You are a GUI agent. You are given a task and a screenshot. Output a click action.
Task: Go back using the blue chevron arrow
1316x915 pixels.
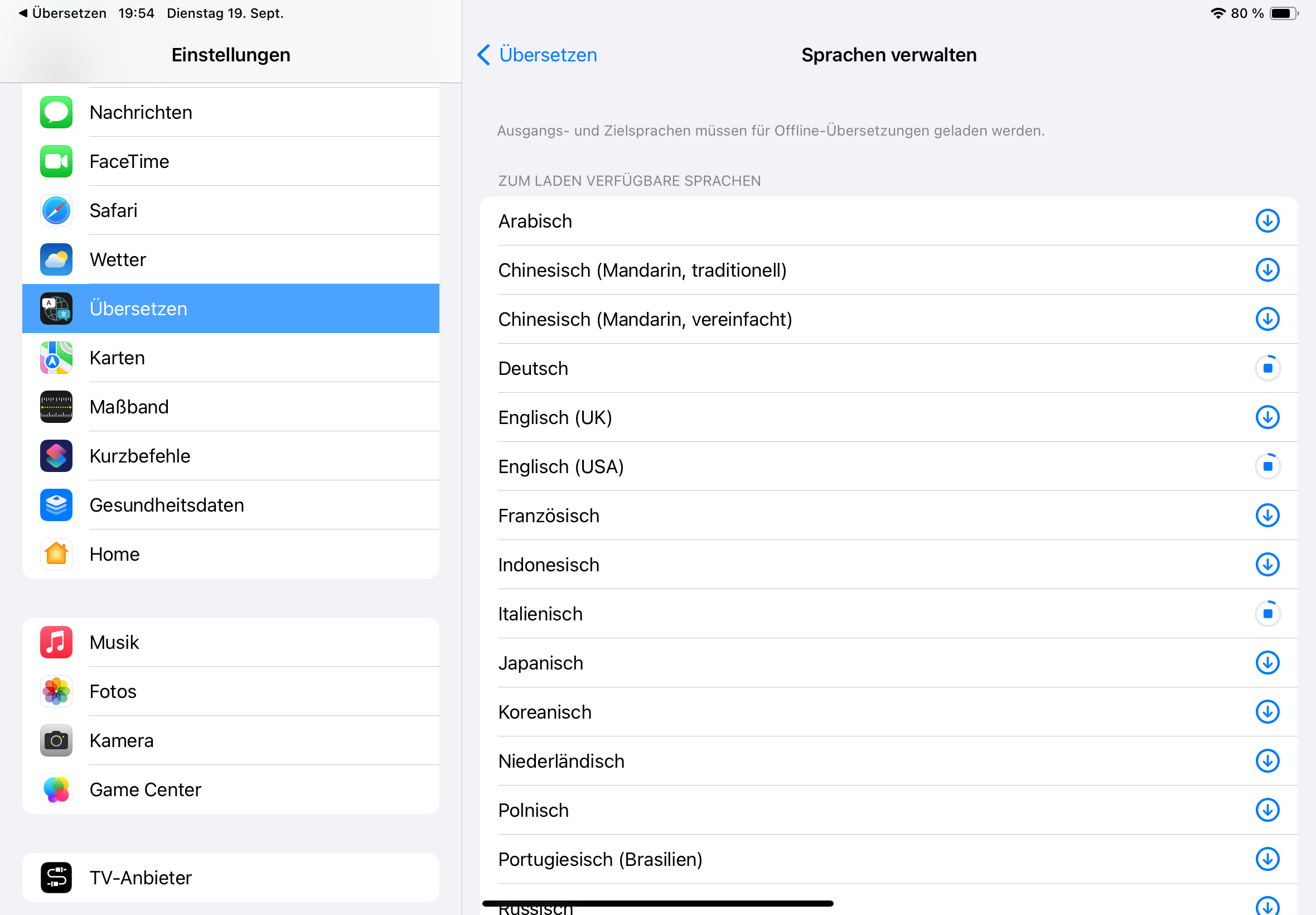tap(483, 55)
